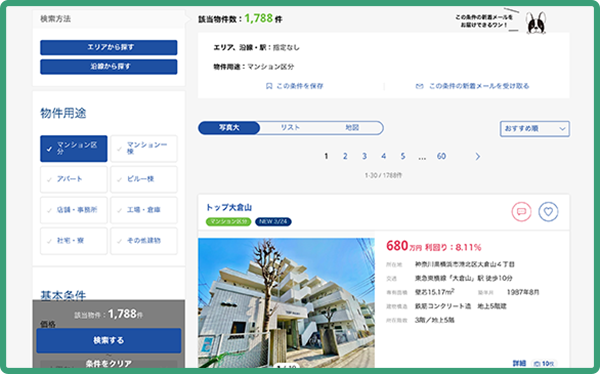Click 東急東横線「大倉山」駅 徒歩10分 text
Image resolution: width=600 pixels, height=374 pixels.
click(x=464, y=278)
